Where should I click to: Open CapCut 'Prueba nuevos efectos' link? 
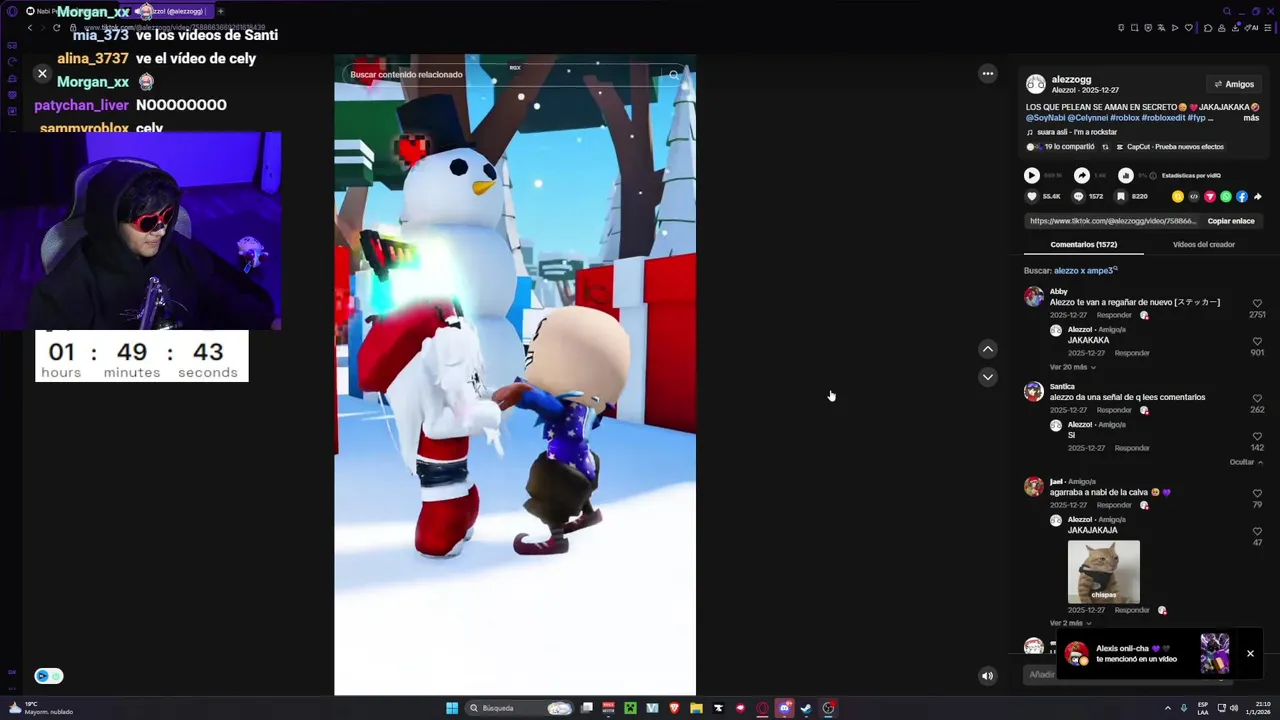1169,147
